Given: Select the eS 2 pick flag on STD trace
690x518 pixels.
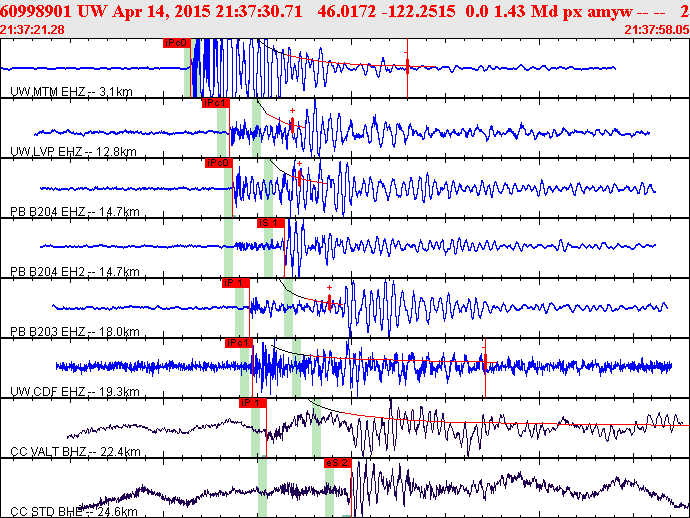Looking at the screenshot, I should click(338, 463).
